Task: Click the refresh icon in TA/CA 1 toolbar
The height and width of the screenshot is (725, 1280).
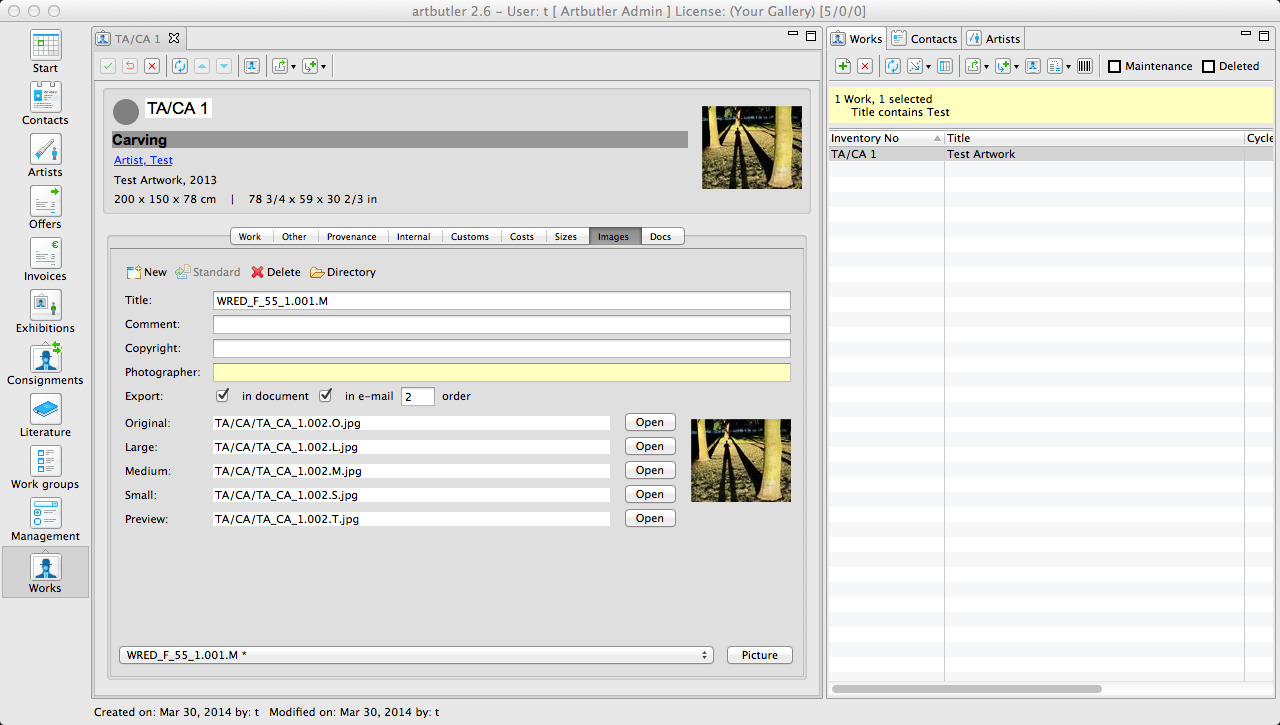Action: 180,66
